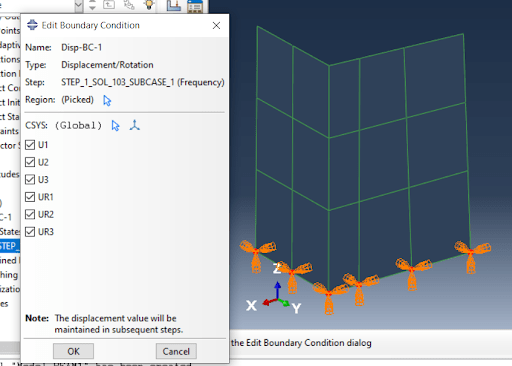Click the factory-shaped toolbar icon
The width and height of the screenshot is (512, 366).
[174, 5]
